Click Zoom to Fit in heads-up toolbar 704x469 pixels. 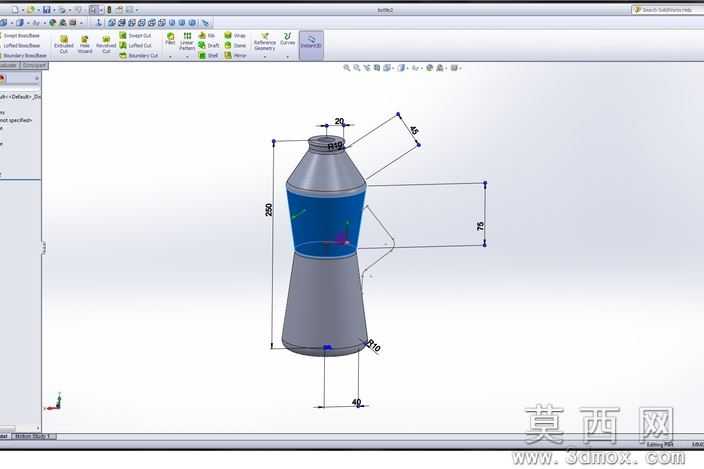(x=347, y=68)
